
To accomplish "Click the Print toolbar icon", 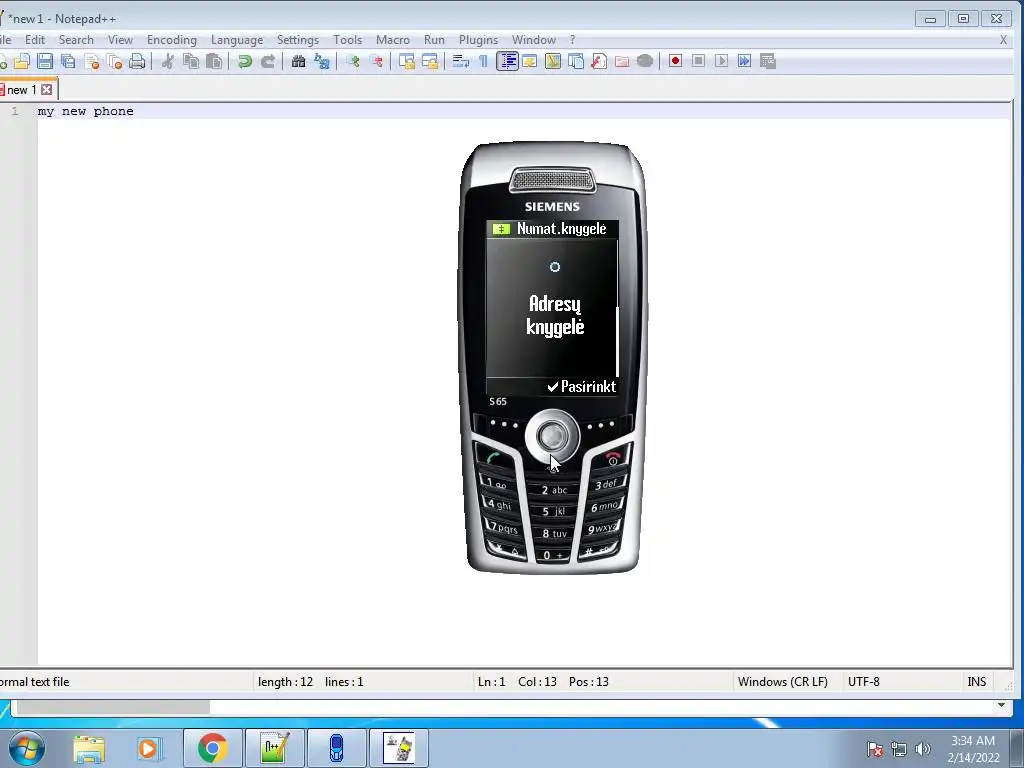I will coord(137,61).
